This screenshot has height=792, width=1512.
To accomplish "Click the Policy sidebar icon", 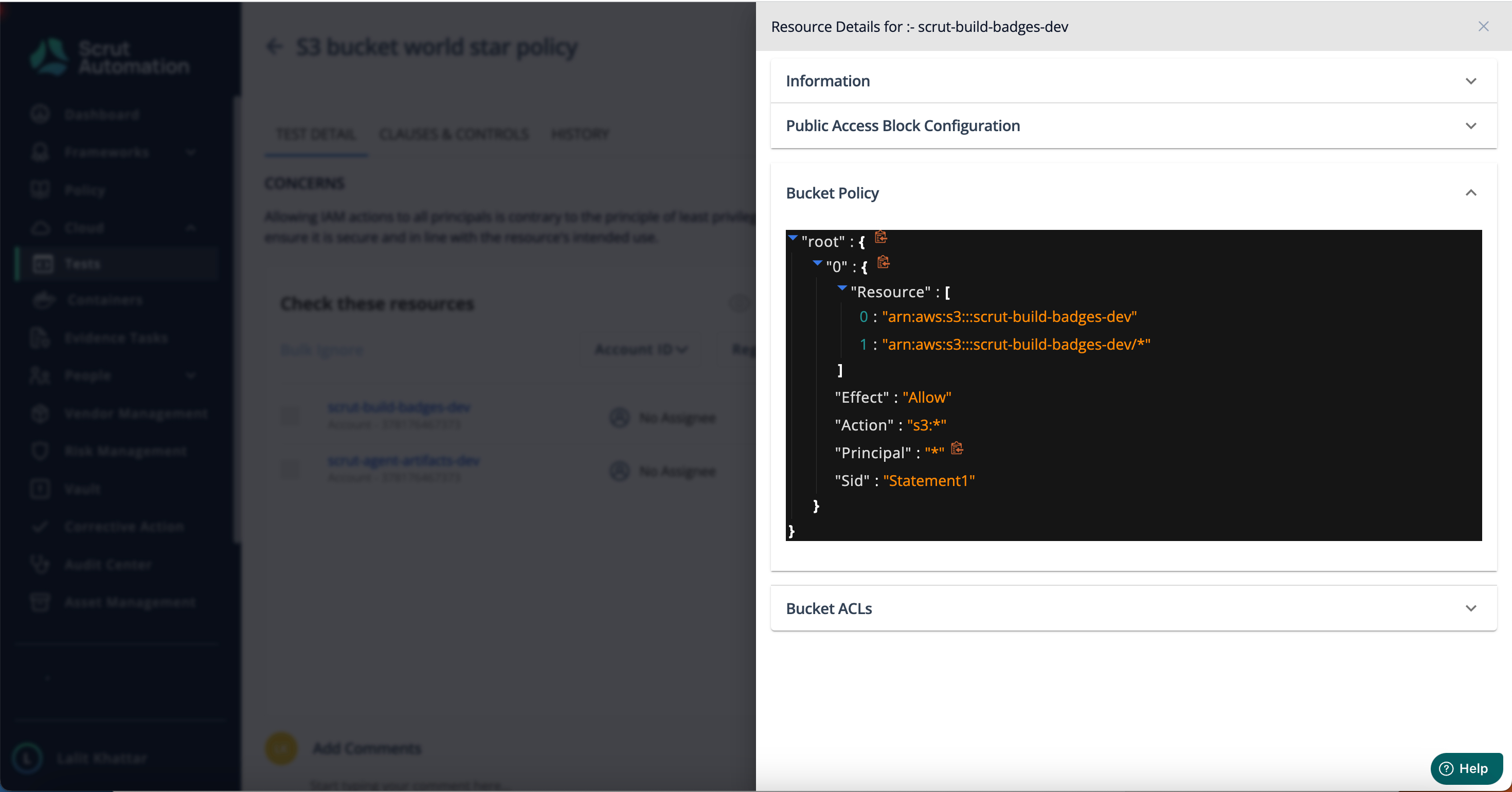I will pos(40,190).
